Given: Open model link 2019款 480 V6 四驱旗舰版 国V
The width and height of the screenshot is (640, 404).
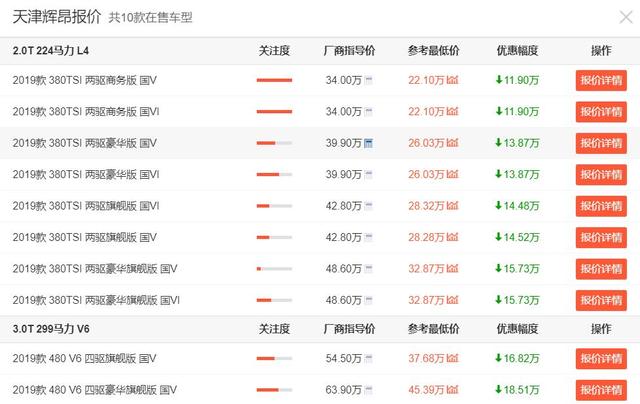Looking at the screenshot, I should tap(84, 359).
